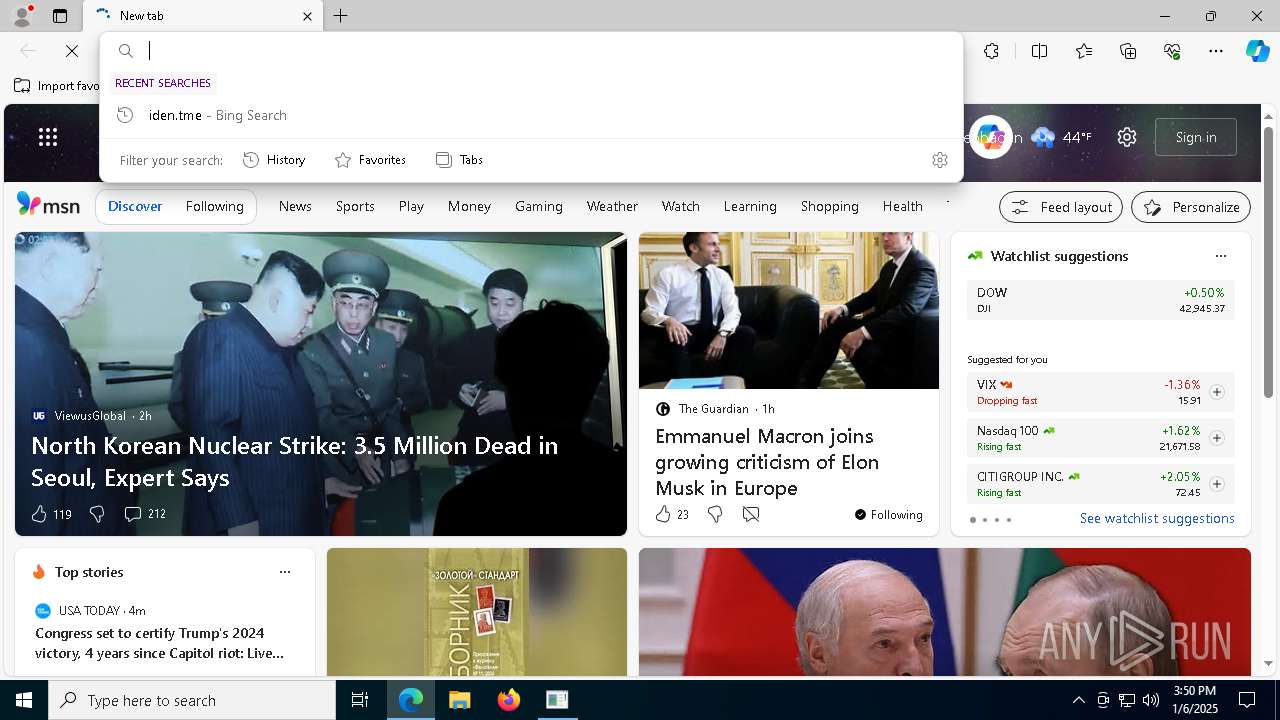Toggle split screen view

1040,51
